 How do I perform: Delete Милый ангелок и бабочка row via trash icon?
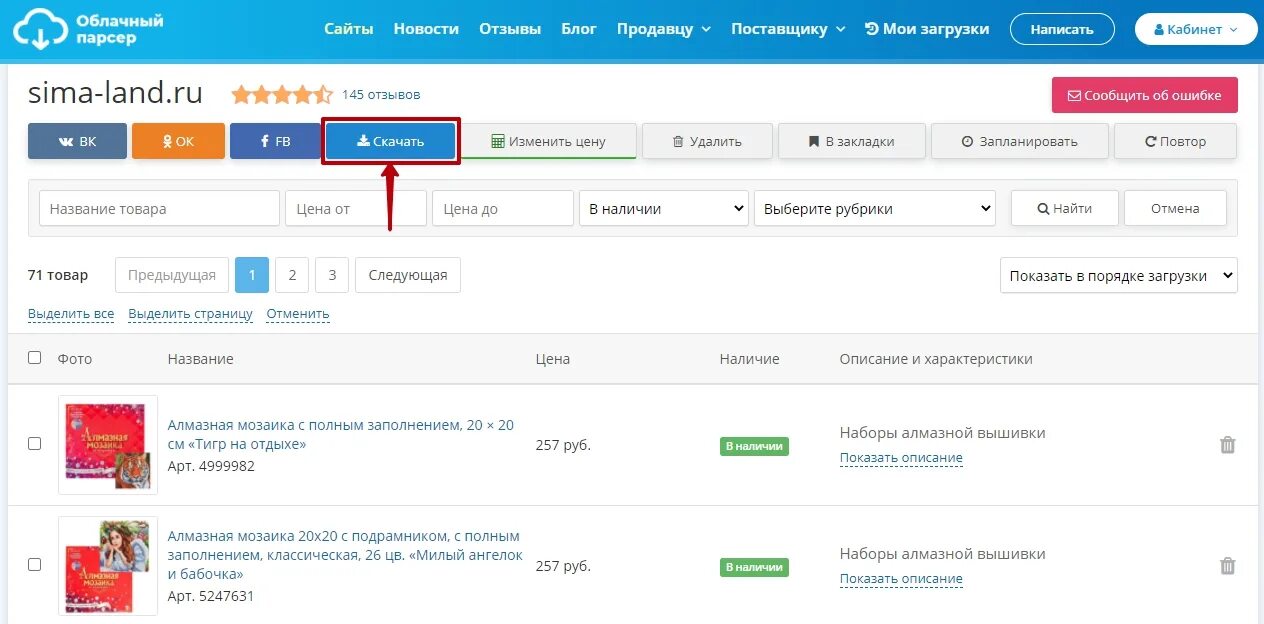[1228, 566]
